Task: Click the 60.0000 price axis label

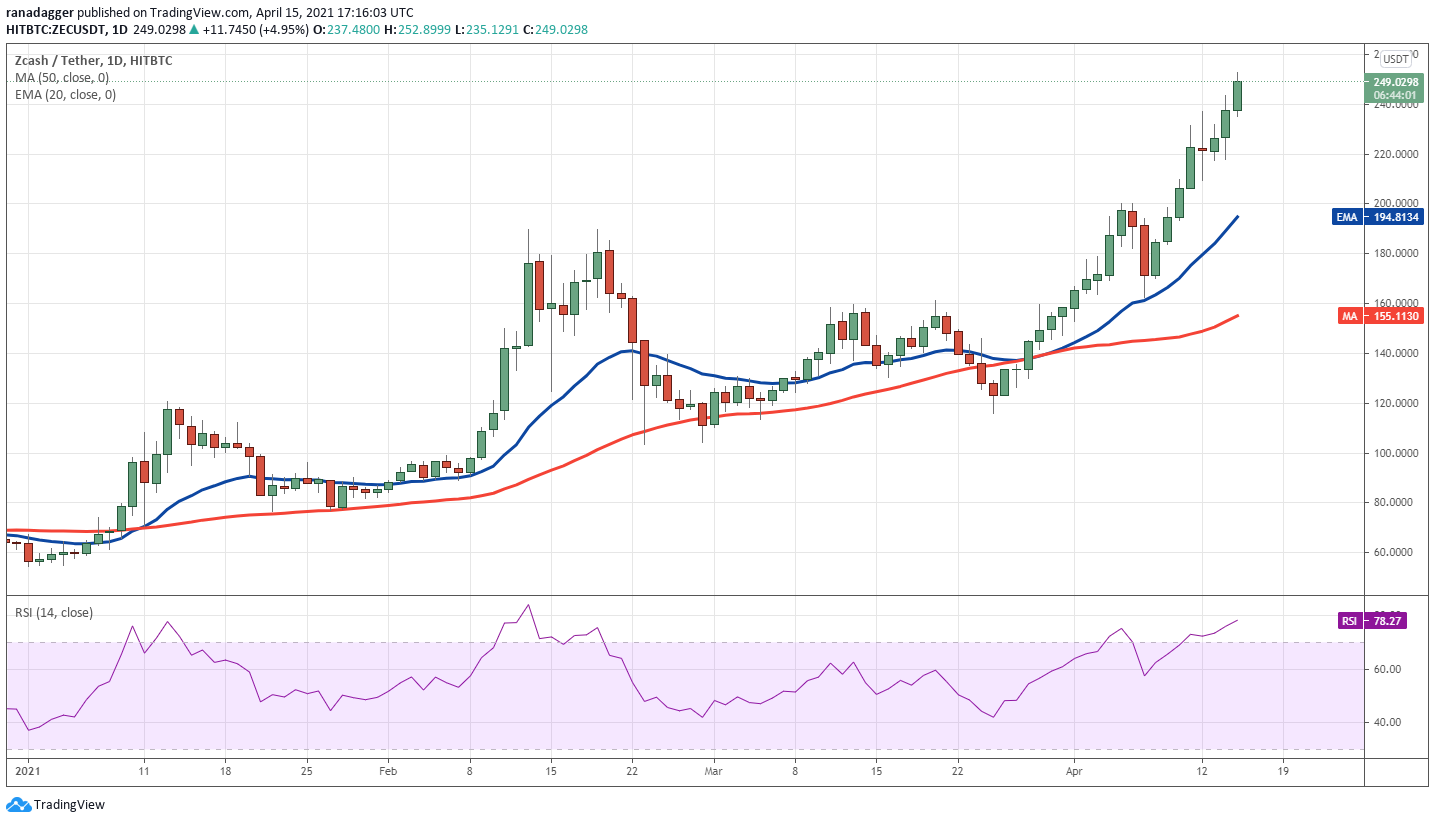Action: coord(1393,553)
